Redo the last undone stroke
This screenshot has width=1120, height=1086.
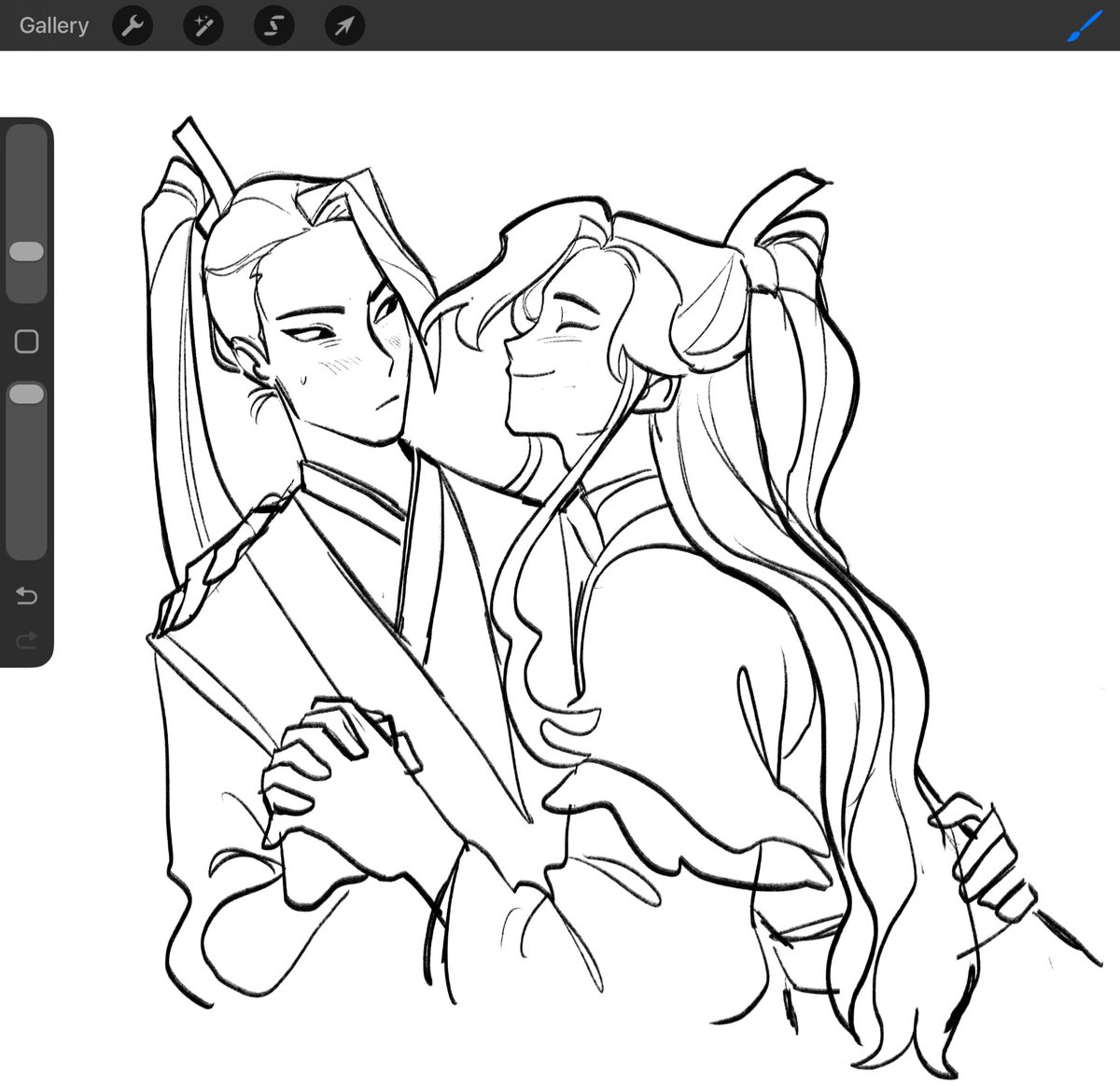click(26, 639)
